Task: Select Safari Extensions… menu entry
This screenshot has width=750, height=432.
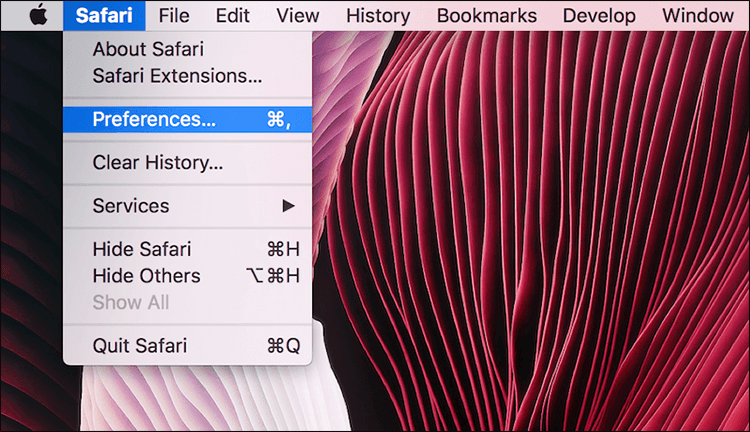Action: pos(177,75)
